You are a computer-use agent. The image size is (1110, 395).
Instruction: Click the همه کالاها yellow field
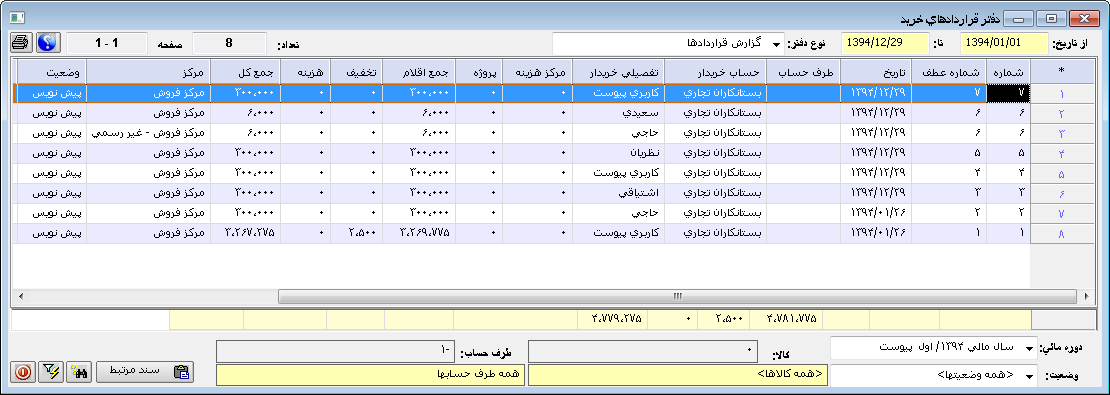click(x=677, y=375)
